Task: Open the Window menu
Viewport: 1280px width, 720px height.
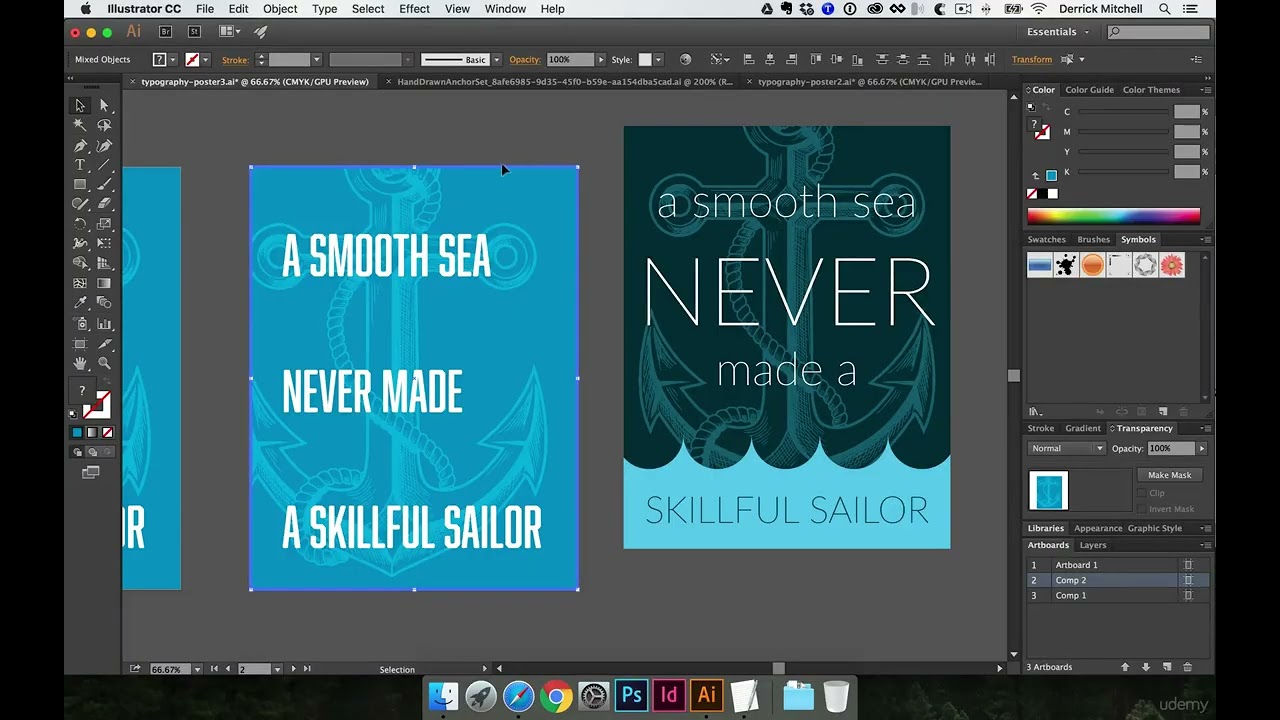Action: click(x=505, y=9)
